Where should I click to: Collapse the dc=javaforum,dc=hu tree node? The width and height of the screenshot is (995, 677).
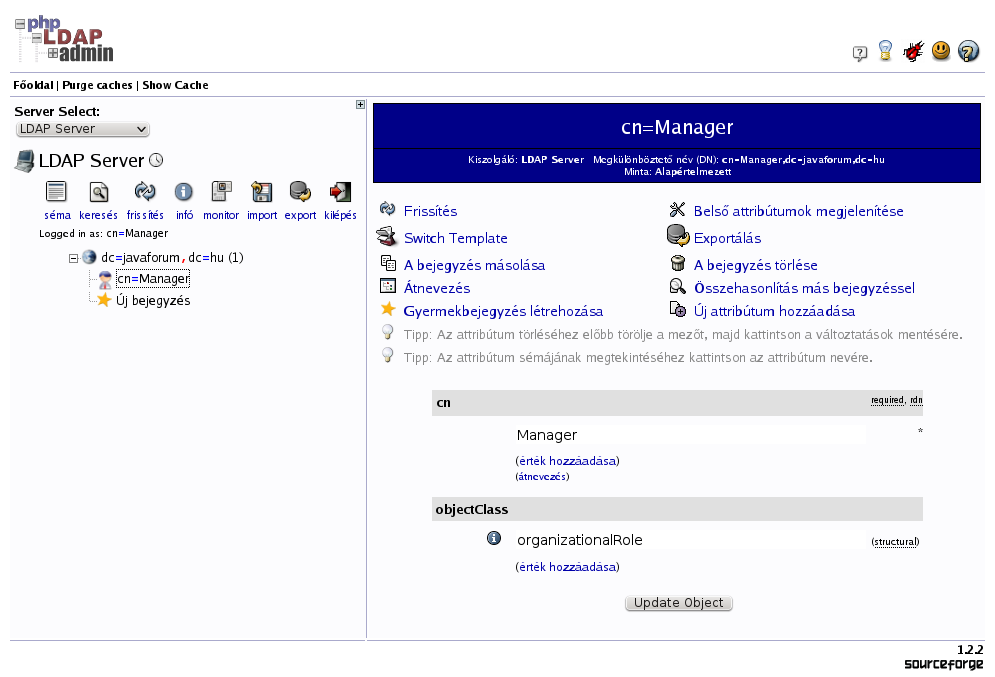click(x=74, y=258)
